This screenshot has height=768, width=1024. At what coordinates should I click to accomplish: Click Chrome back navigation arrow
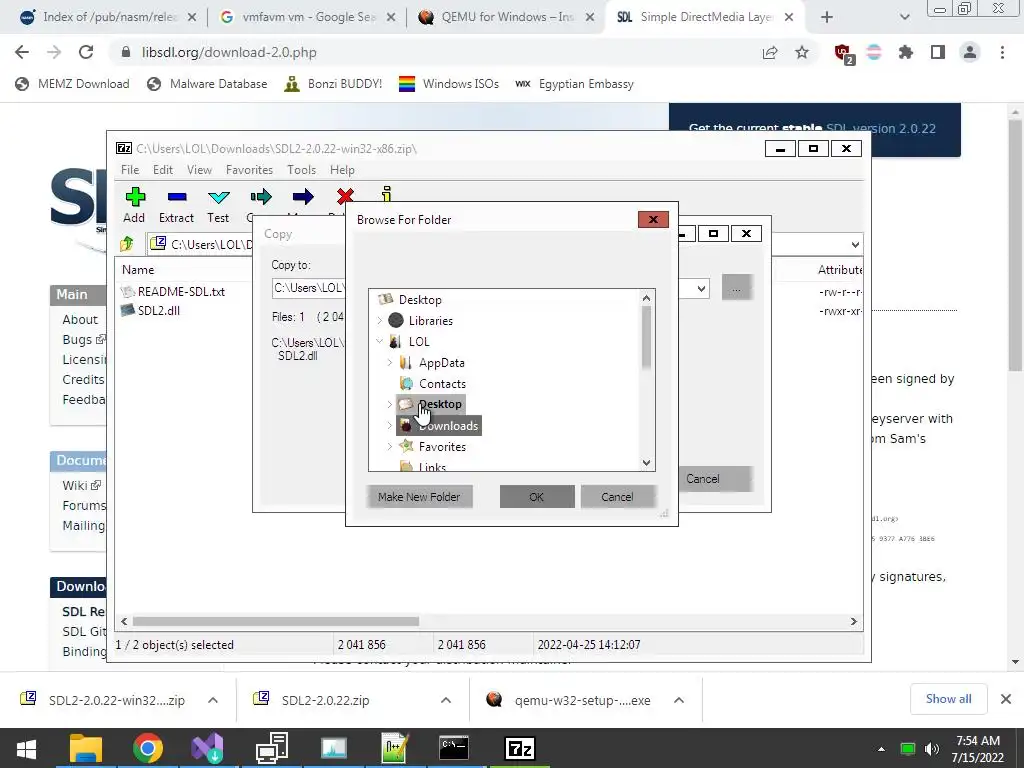point(22,52)
